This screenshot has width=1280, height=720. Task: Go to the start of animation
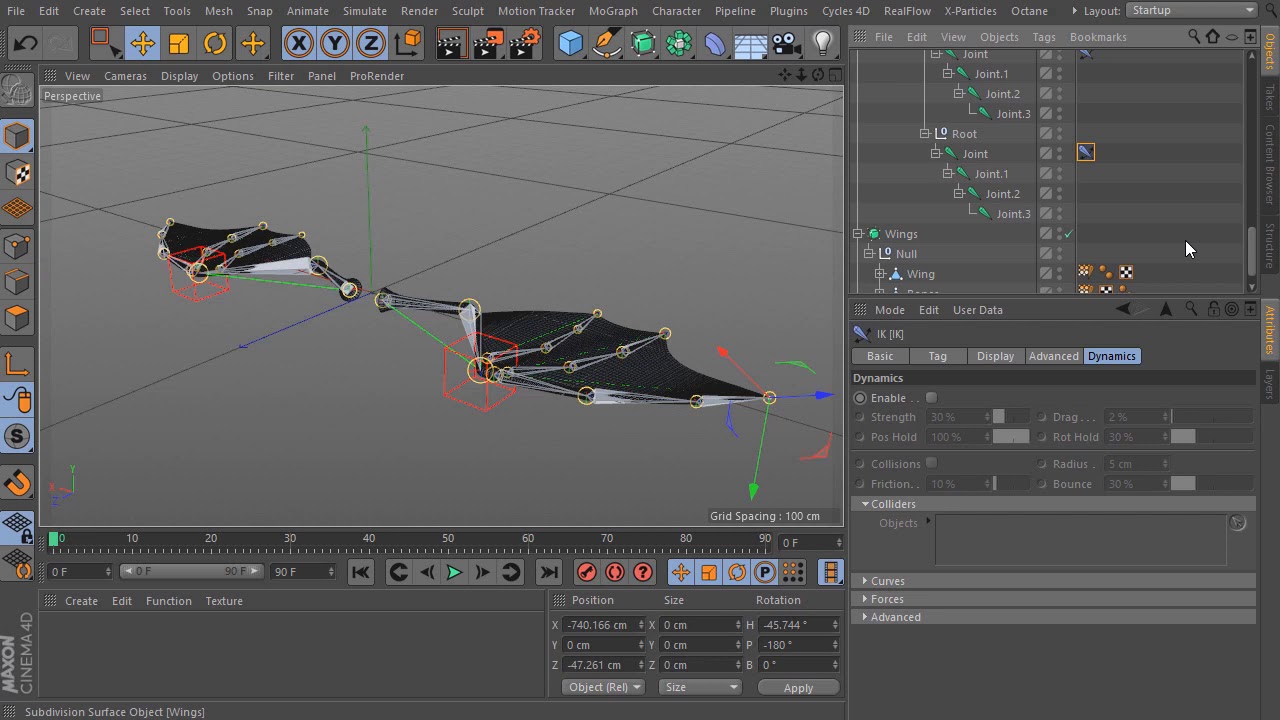coord(360,572)
